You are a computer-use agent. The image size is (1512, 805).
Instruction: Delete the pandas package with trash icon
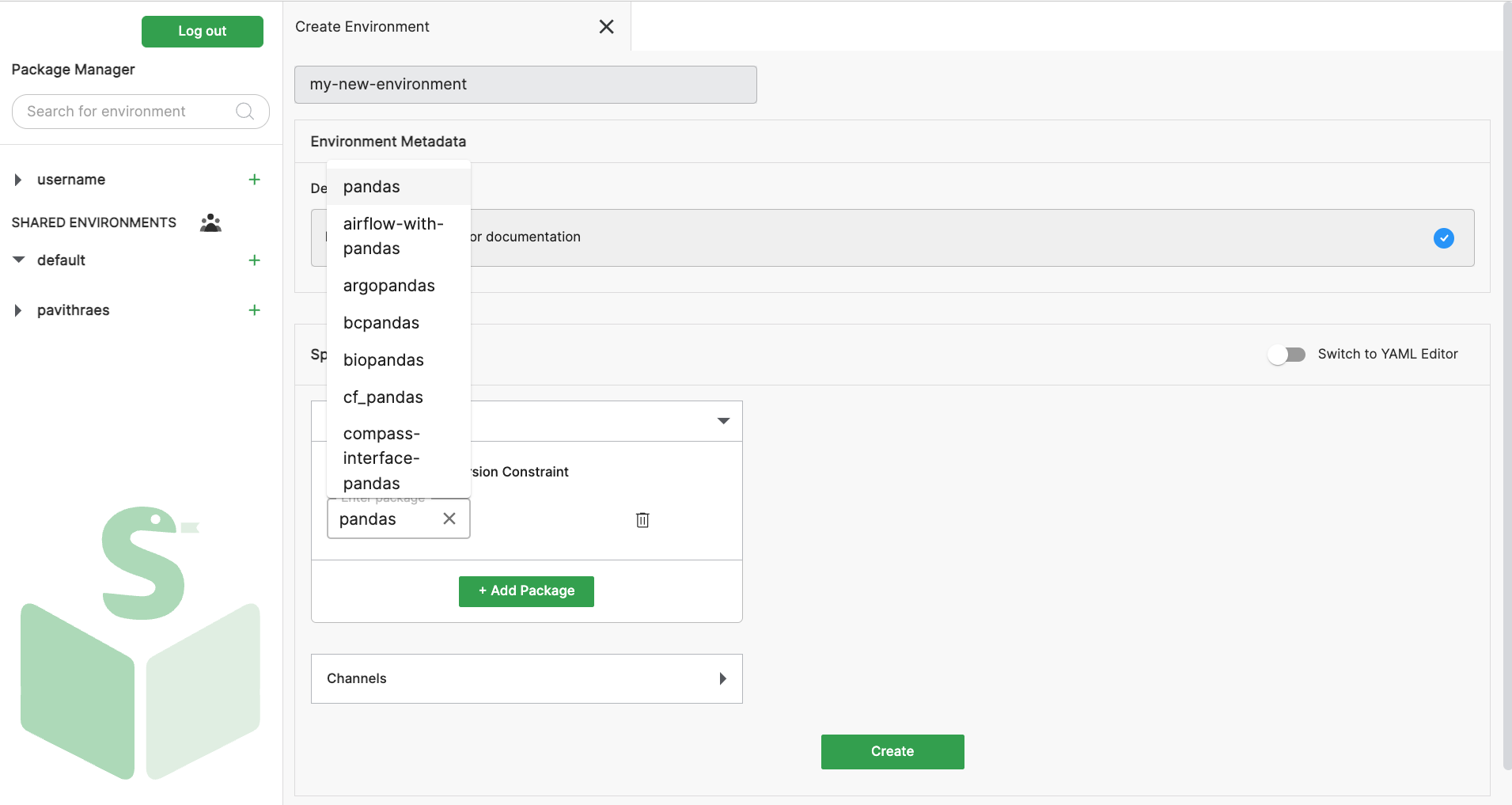coord(642,520)
